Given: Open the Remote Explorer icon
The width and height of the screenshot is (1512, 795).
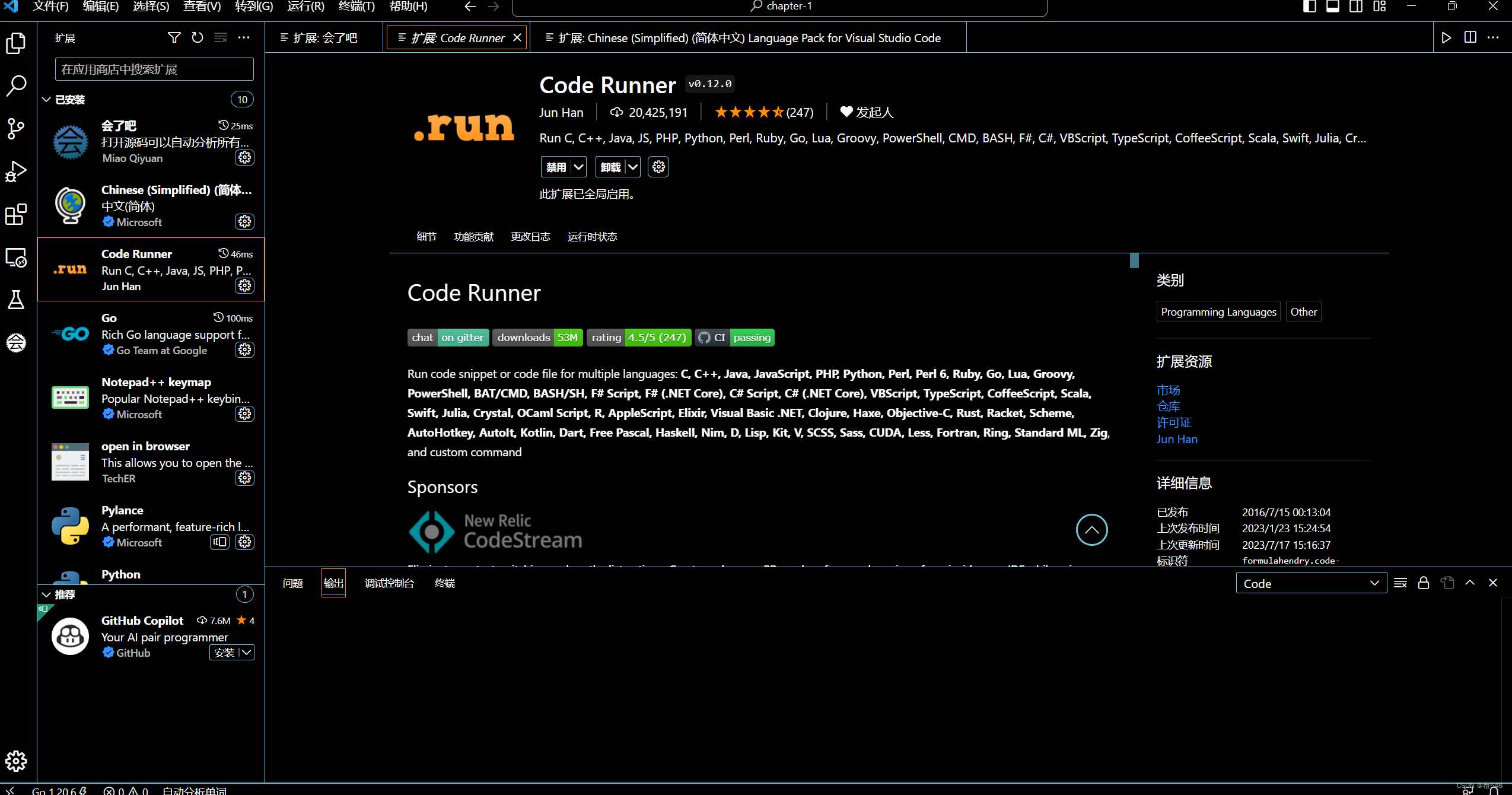Looking at the screenshot, I should pyautogui.click(x=16, y=257).
